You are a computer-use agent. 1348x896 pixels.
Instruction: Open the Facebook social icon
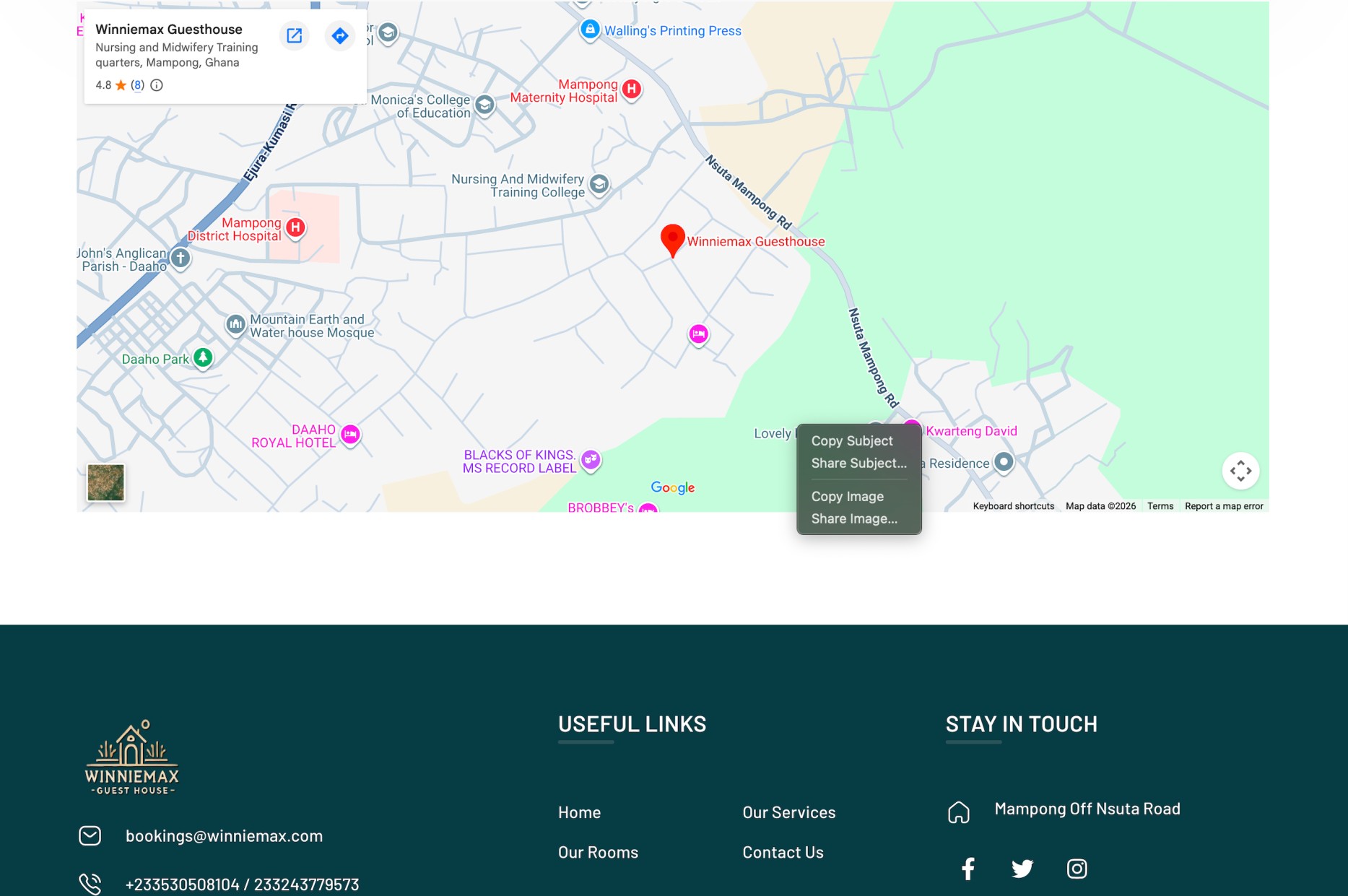pos(967,868)
